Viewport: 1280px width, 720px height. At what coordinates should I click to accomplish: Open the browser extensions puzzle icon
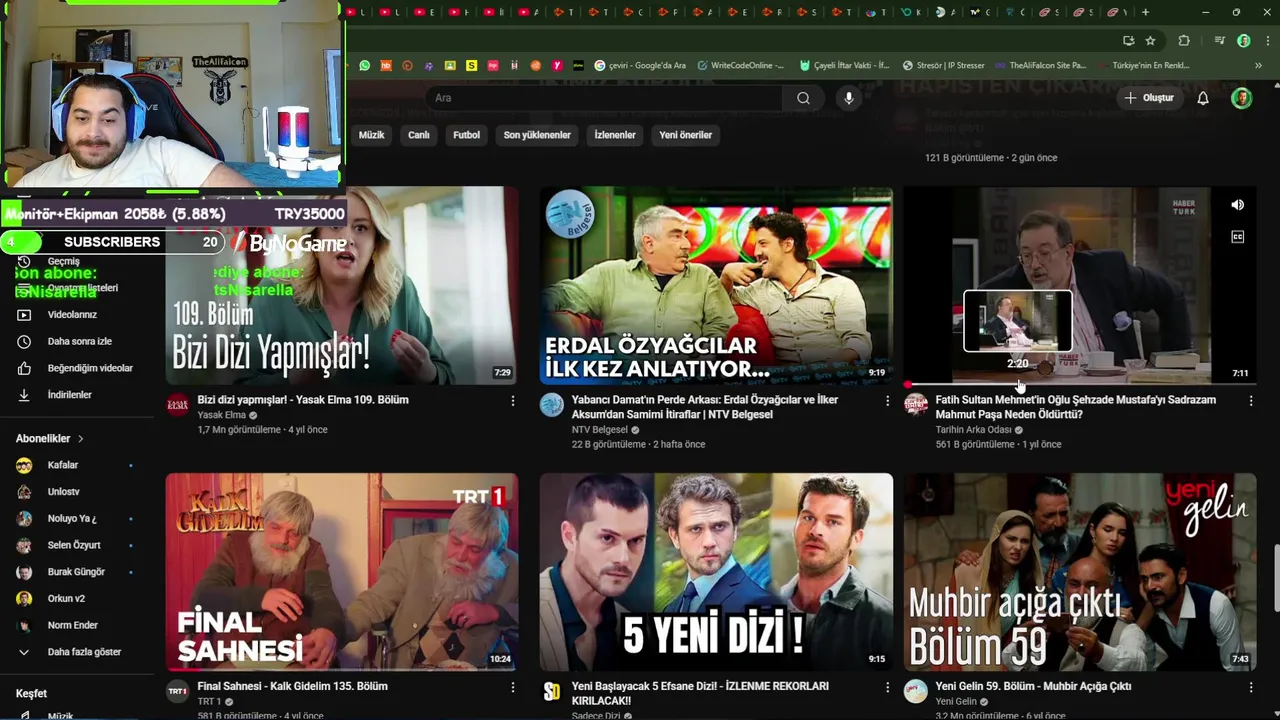[1184, 40]
